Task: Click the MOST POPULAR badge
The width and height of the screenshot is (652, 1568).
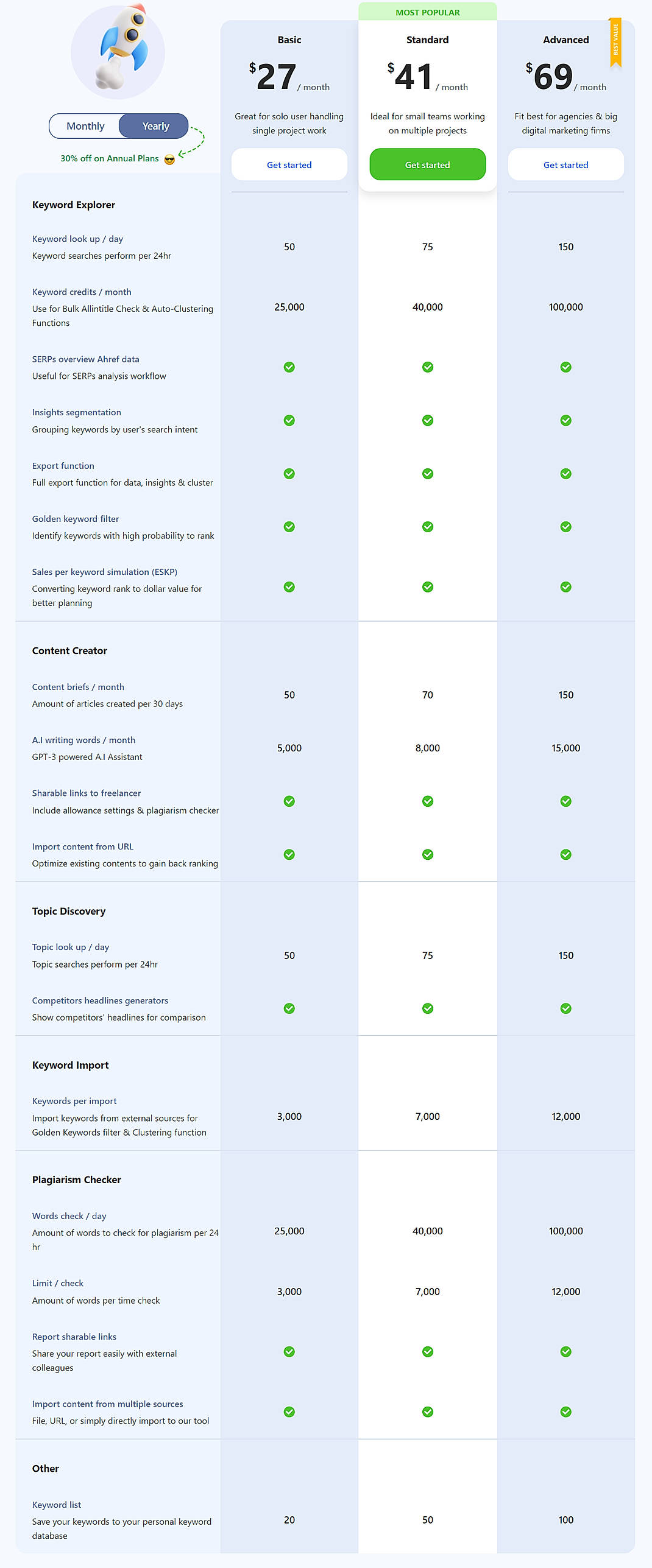Action: [x=427, y=12]
